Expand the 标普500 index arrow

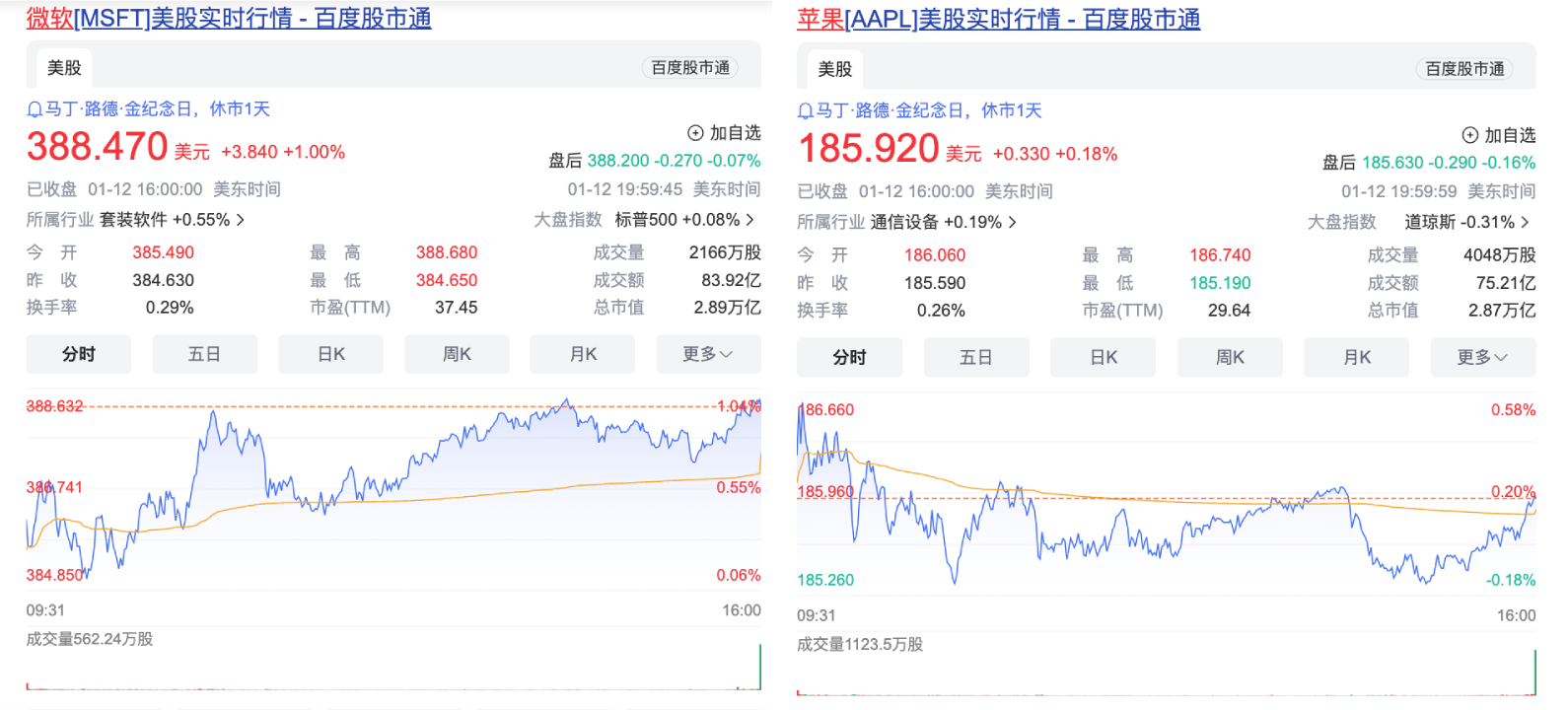click(749, 220)
